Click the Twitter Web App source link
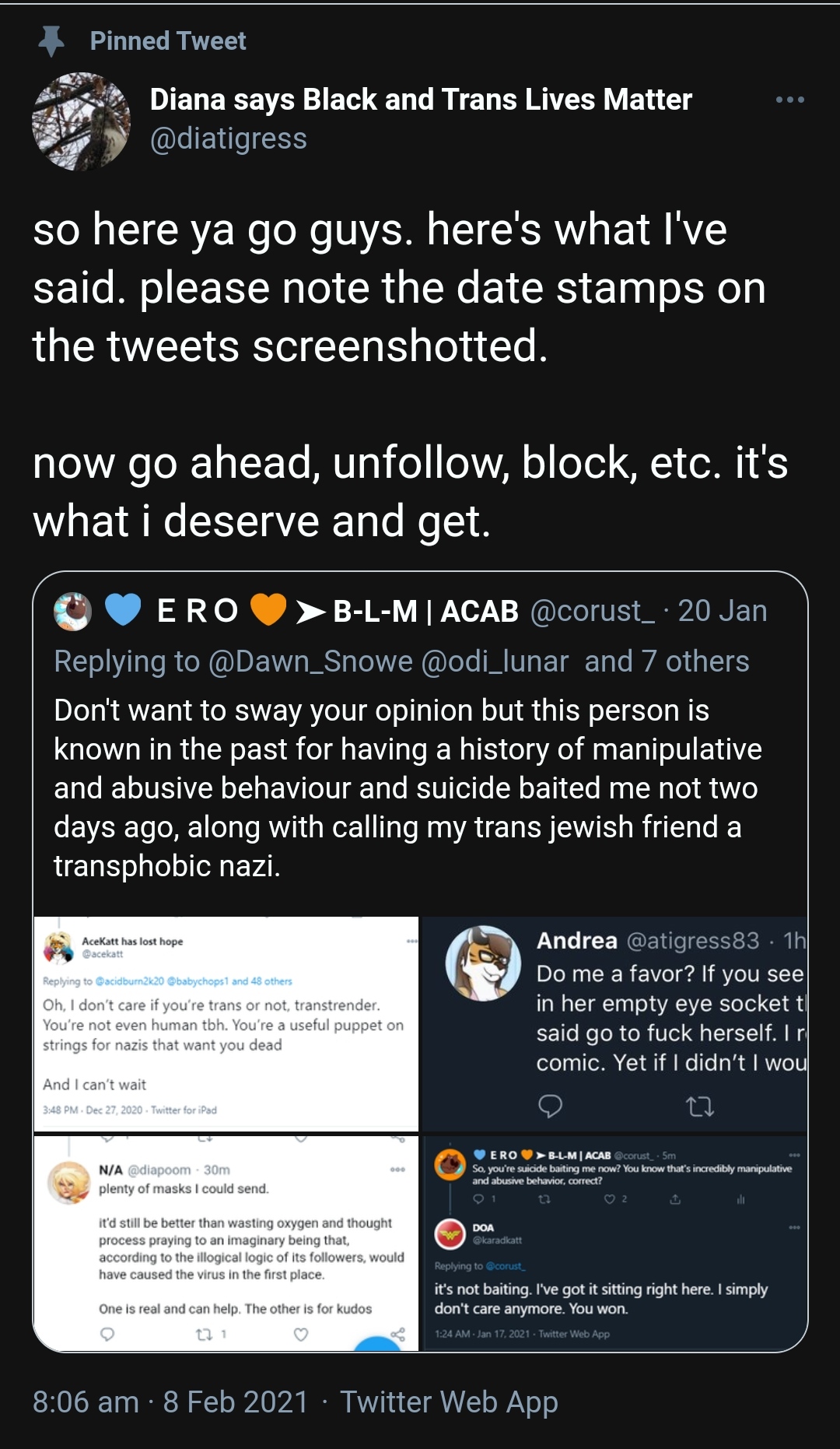This screenshot has width=840, height=1449. 449,1402
